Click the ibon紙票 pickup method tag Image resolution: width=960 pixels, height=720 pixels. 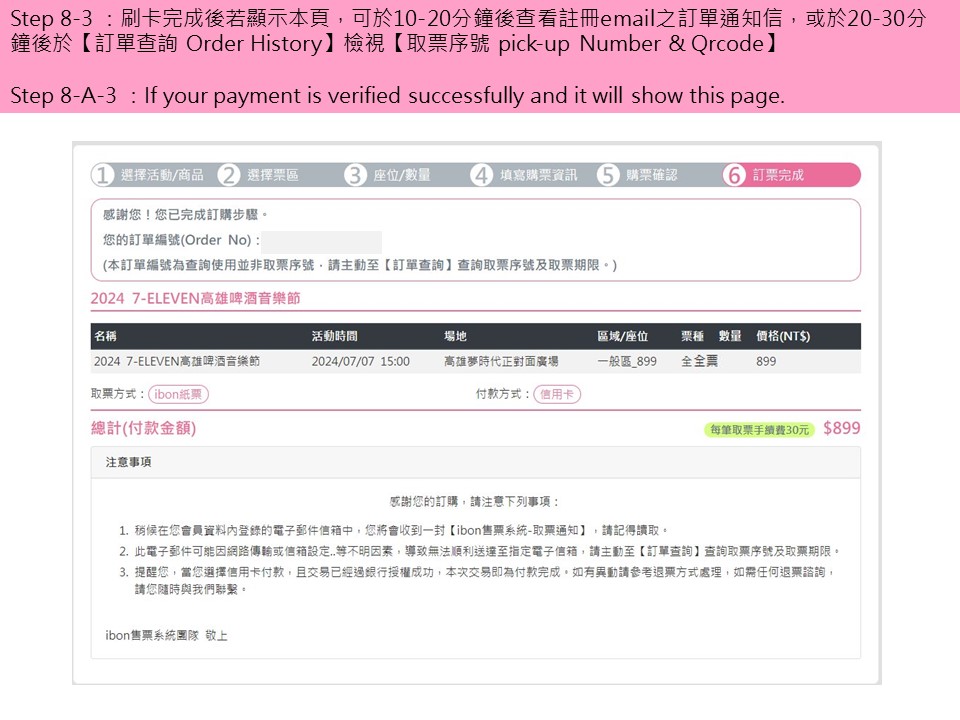tap(178, 394)
